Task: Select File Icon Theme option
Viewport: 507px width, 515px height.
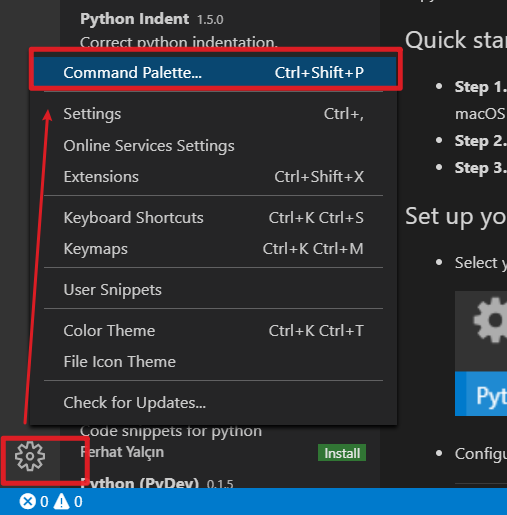Action: 214,362
